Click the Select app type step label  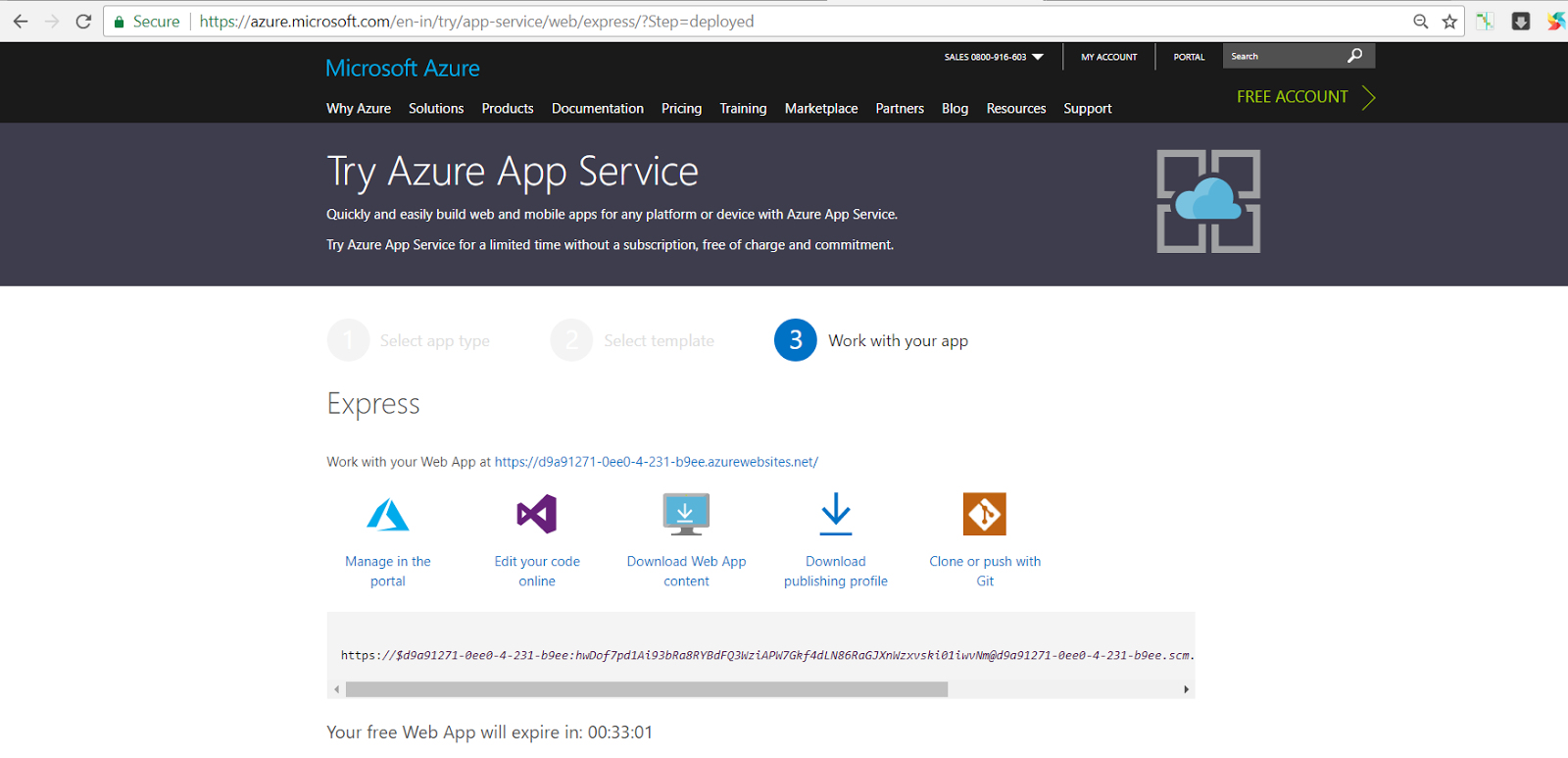(x=435, y=341)
